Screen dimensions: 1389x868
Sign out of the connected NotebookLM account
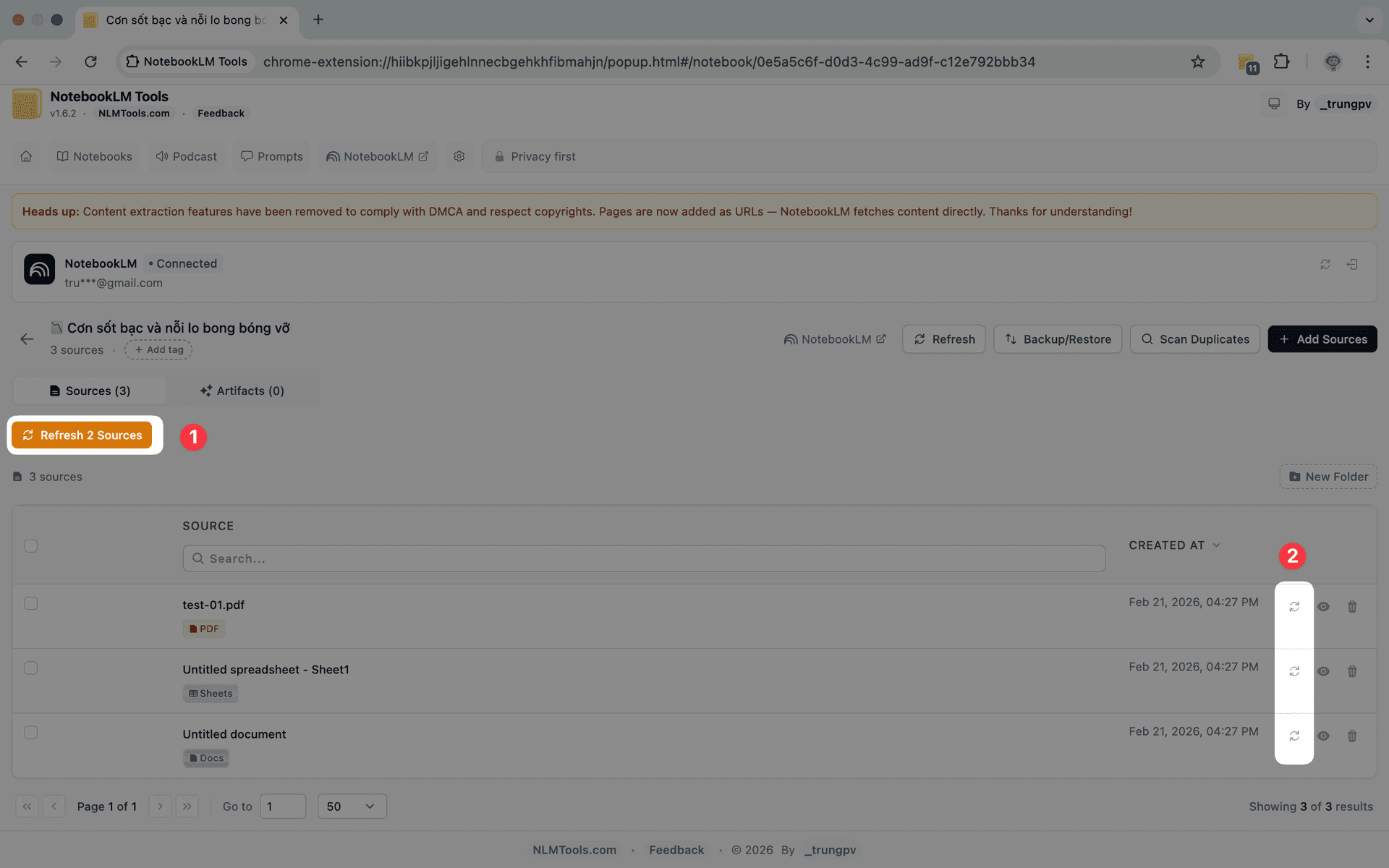[1352, 264]
